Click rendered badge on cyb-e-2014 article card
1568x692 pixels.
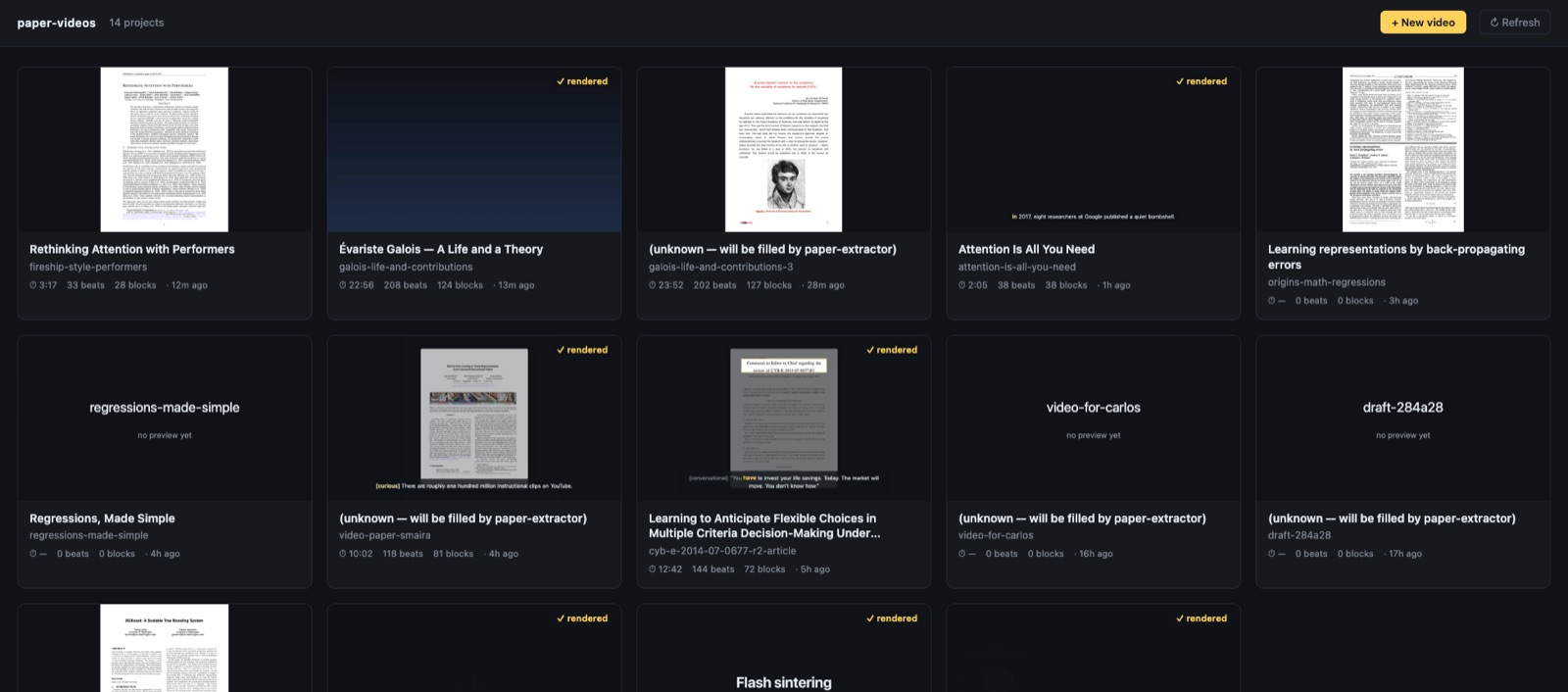pyautogui.click(x=892, y=350)
